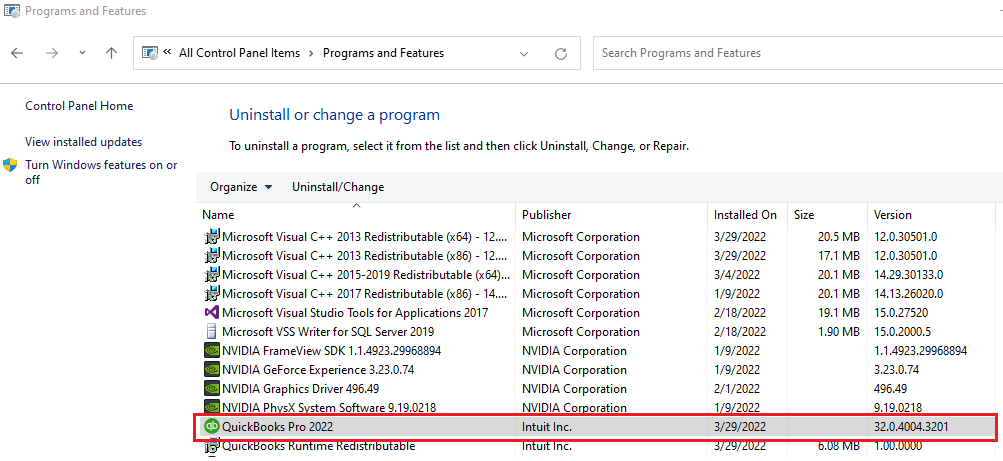The image size is (1003, 461).
Task: Click version 14.29.30133.0
Action: click(909, 275)
